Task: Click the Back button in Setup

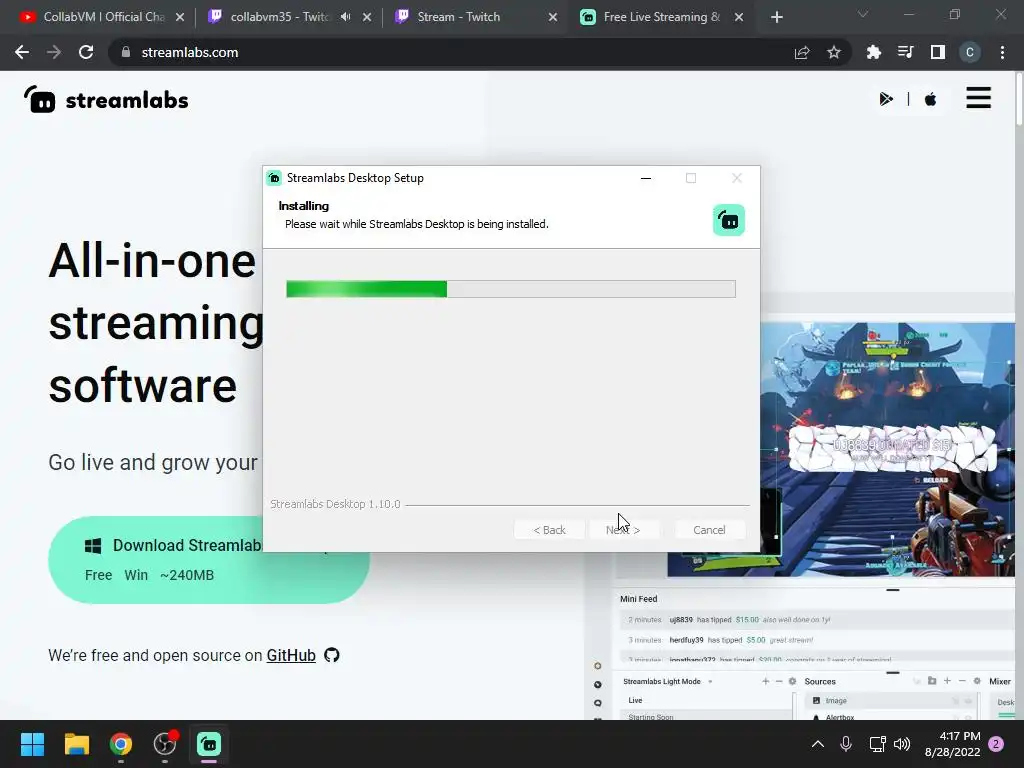Action: [x=549, y=530]
